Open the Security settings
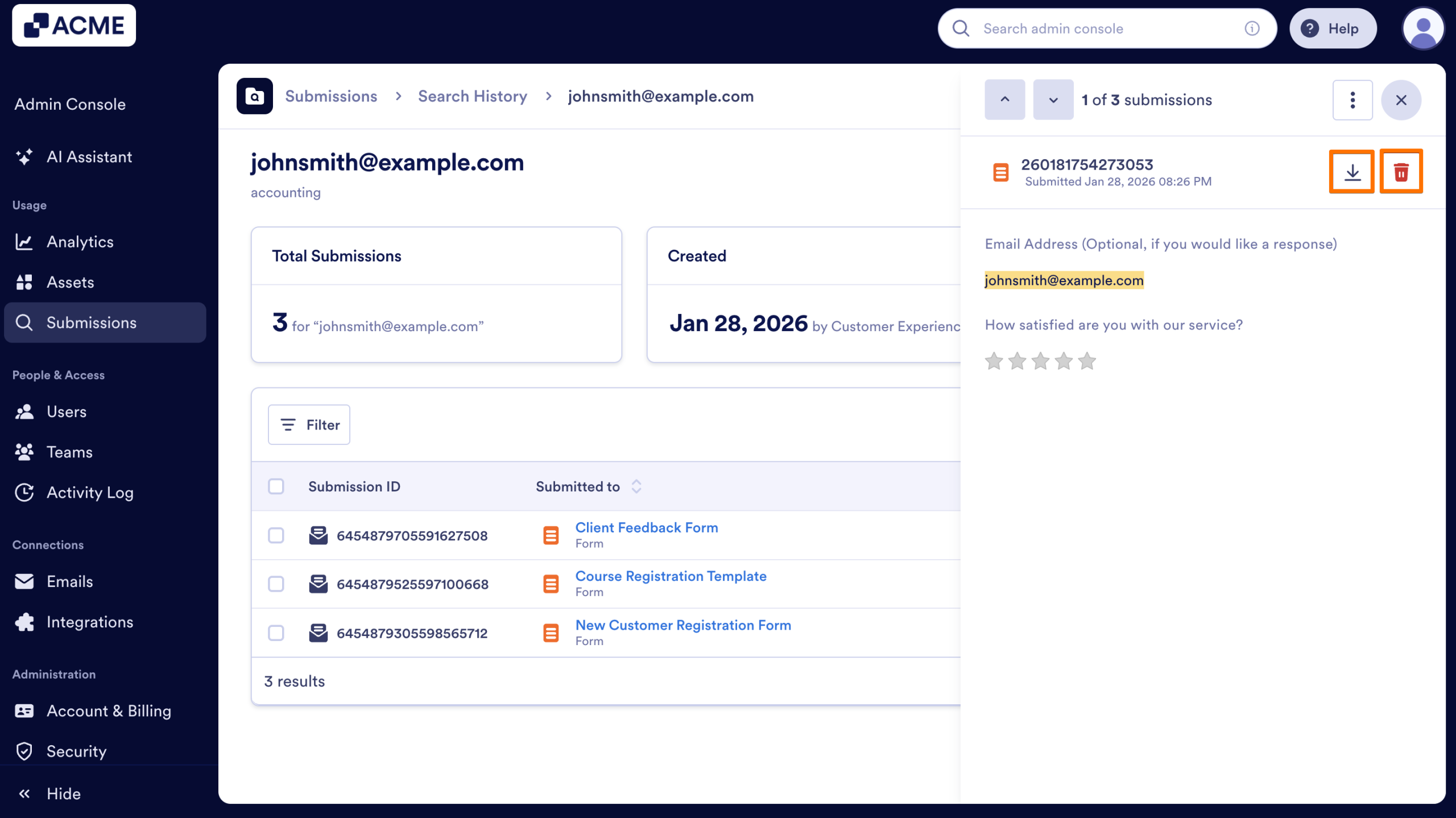This screenshot has height=818, width=1456. tap(76, 751)
